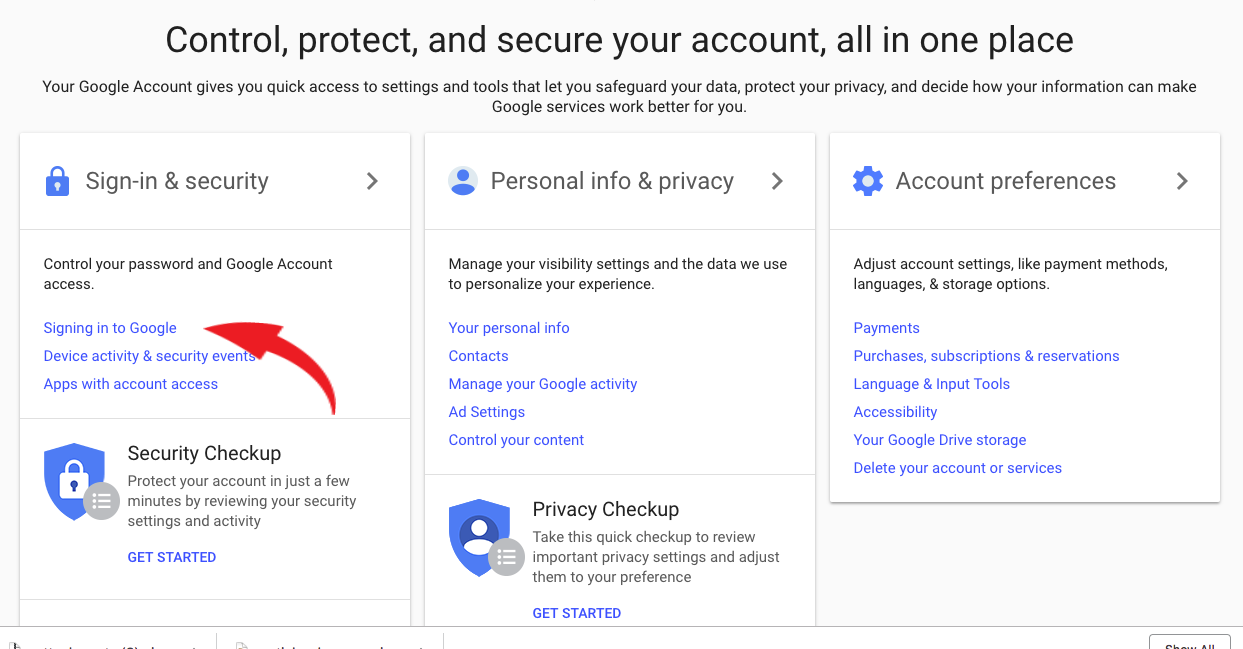Open Delete your account or services
1243x649 pixels.
coord(958,468)
